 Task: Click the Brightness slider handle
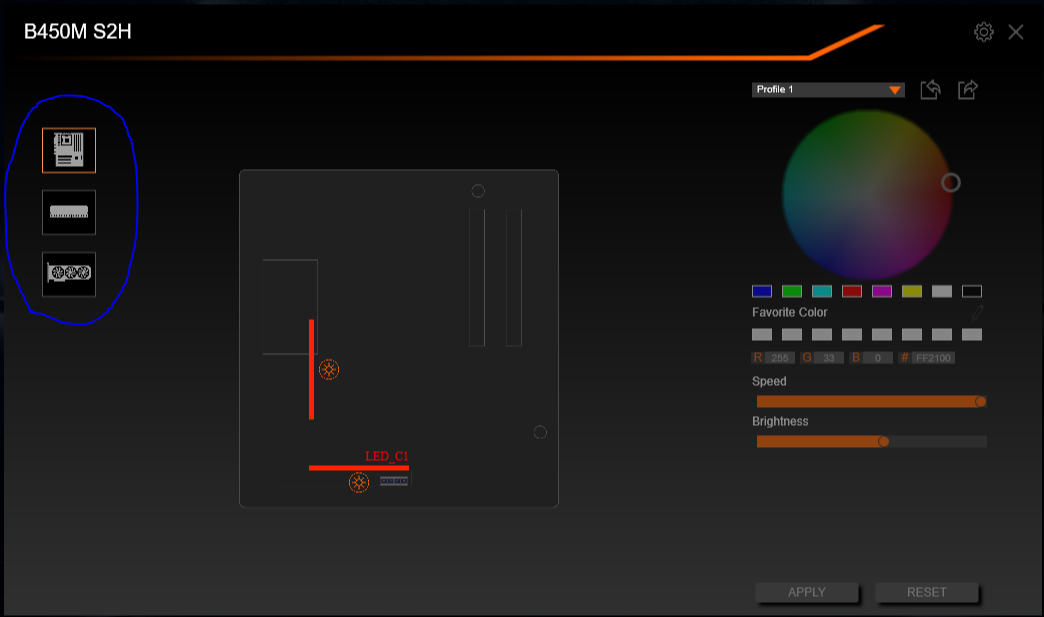[x=884, y=441]
